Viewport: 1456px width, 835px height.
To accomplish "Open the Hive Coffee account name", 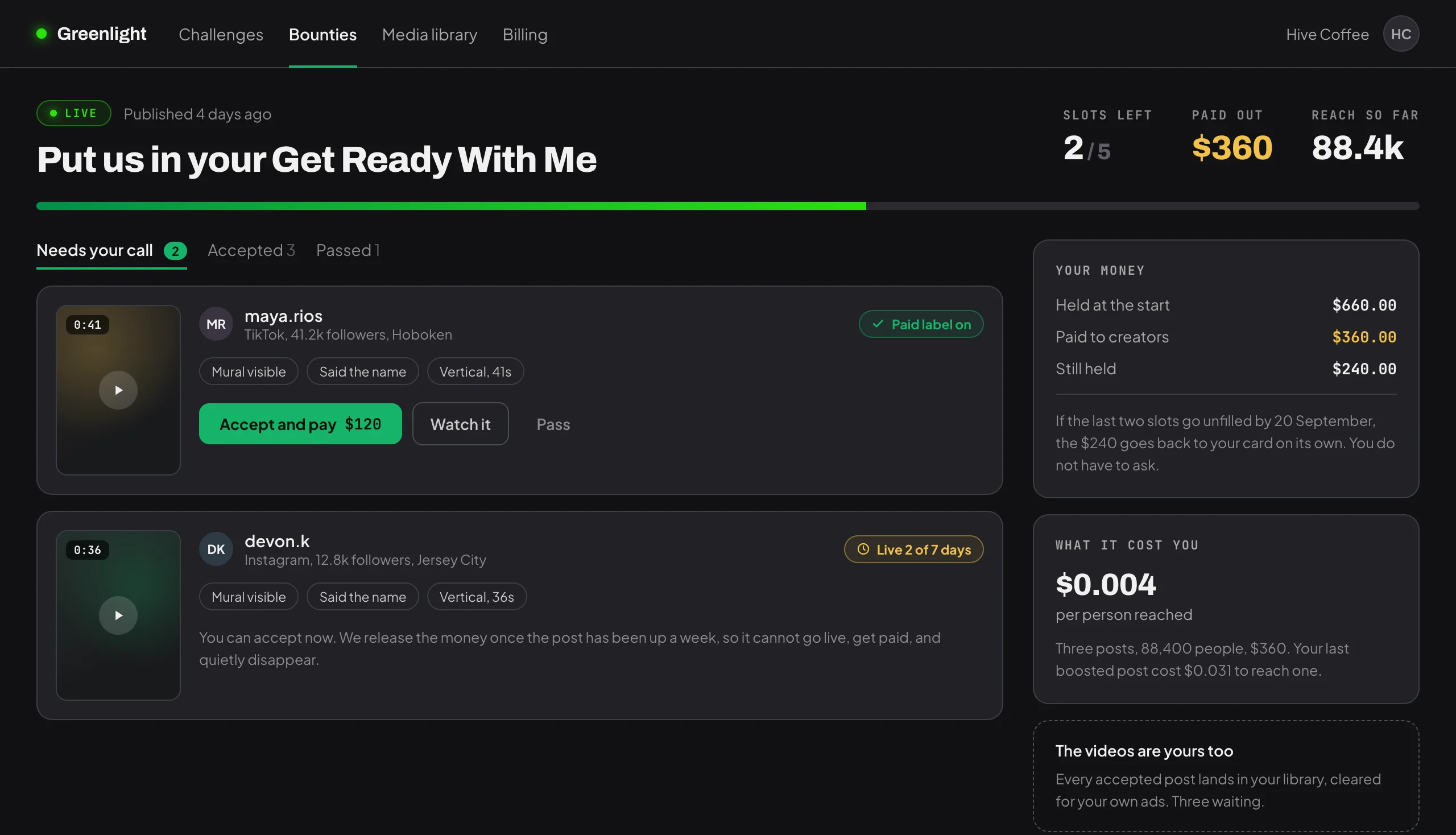I will click(x=1327, y=34).
